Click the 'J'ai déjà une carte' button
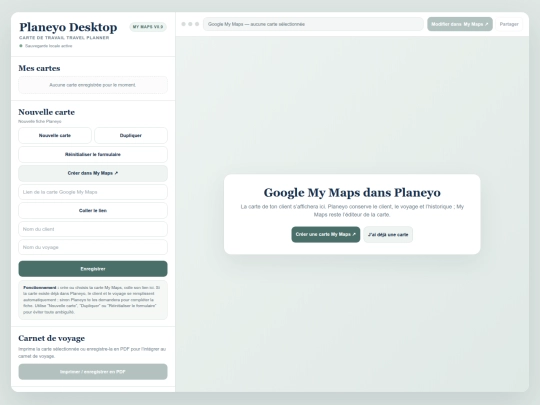Image resolution: width=540 pixels, height=405 pixels. click(388, 235)
